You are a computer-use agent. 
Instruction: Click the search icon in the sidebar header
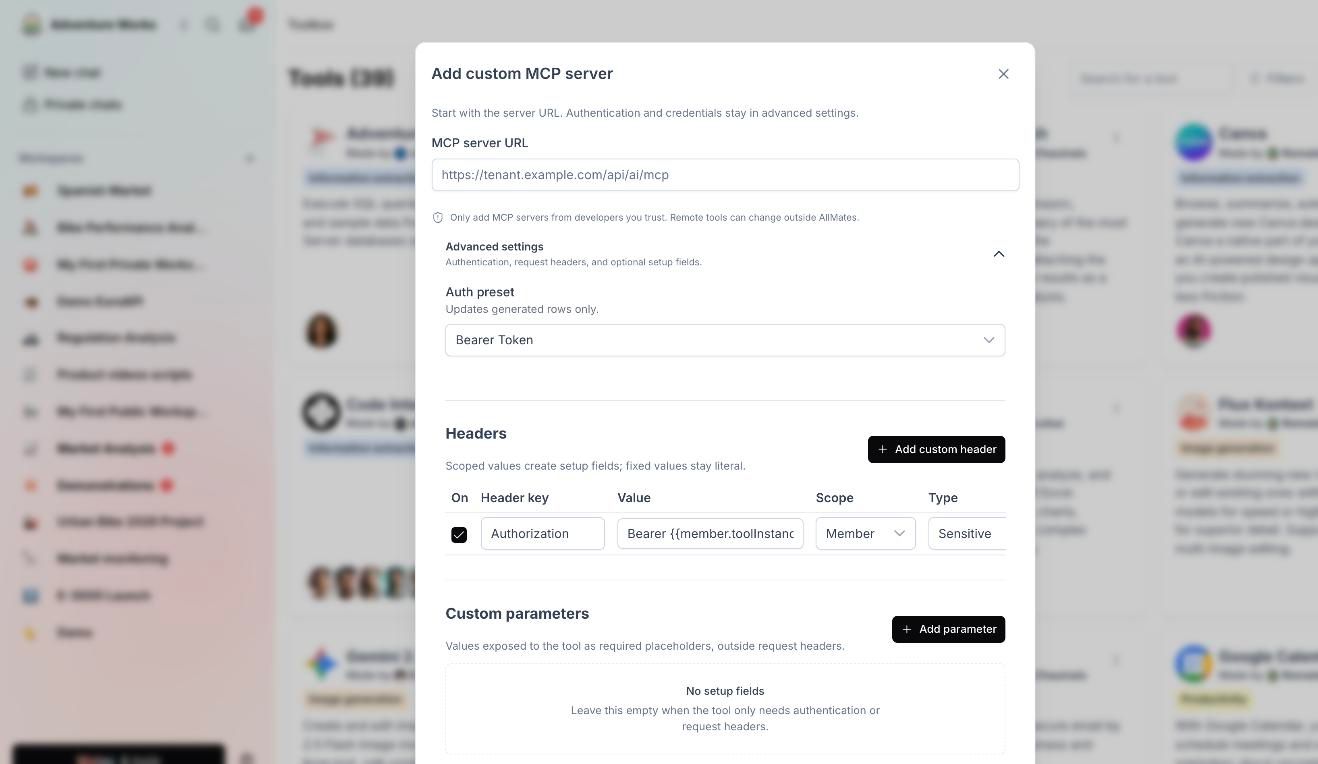coord(212,25)
